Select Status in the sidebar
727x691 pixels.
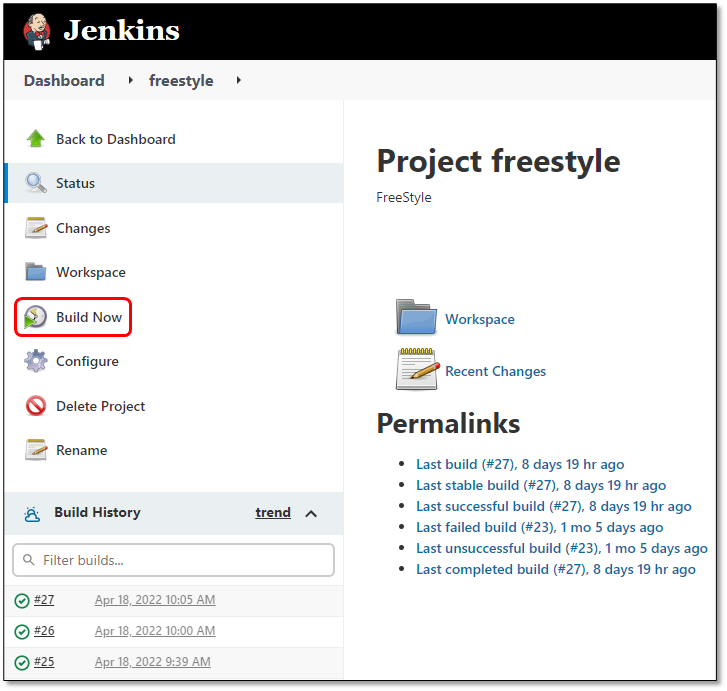(x=75, y=183)
